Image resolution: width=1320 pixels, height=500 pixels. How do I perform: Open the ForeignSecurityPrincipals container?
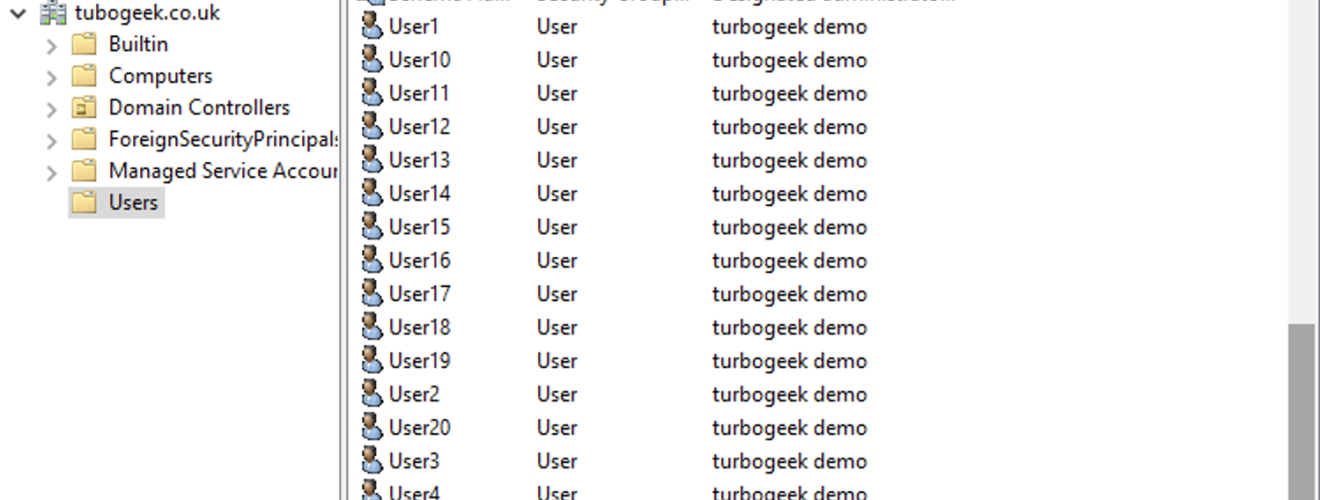point(223,139)
